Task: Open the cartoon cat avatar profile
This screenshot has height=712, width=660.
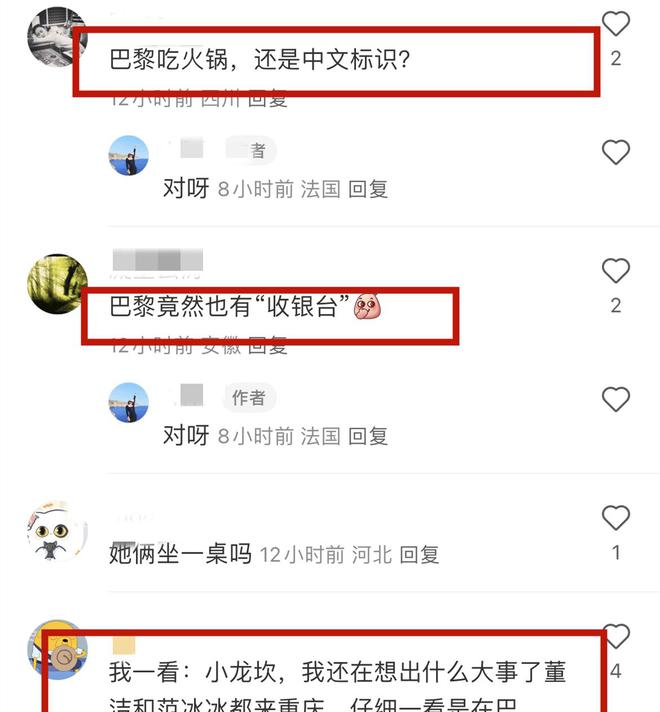Action: click(x=57, y=531)
